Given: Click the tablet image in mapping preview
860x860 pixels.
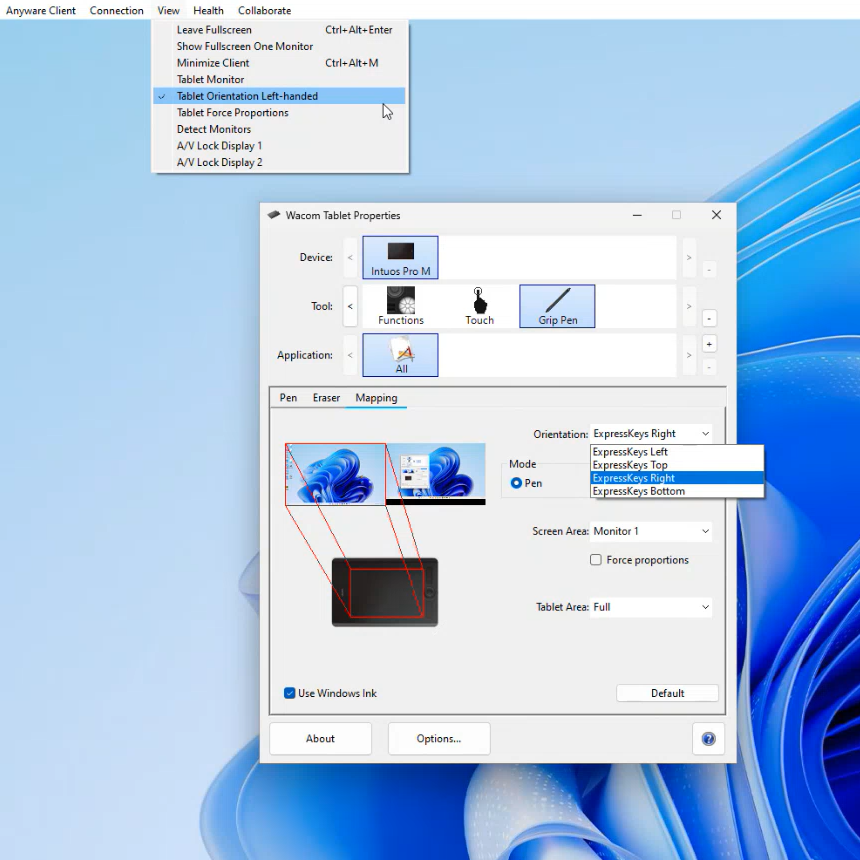Looking at the screenshot, I should click(x=384, y=592).
